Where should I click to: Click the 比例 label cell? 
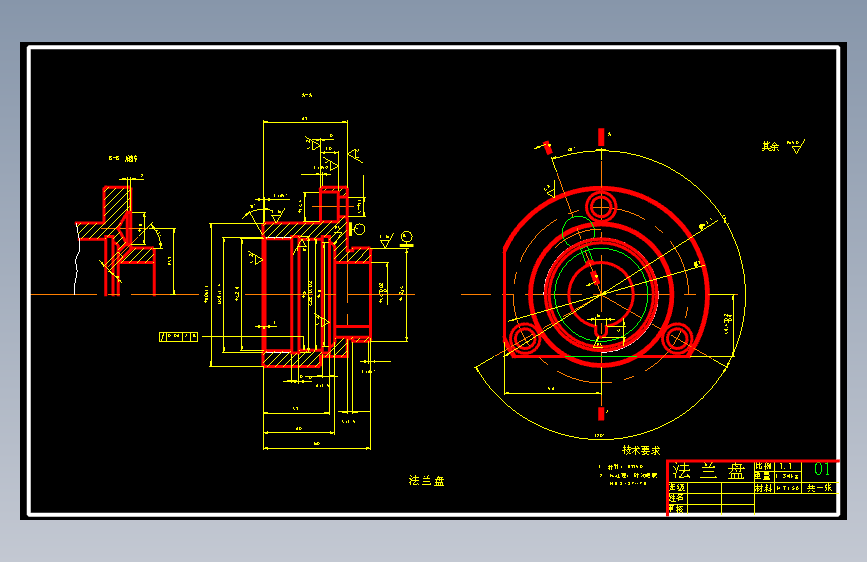764,466
